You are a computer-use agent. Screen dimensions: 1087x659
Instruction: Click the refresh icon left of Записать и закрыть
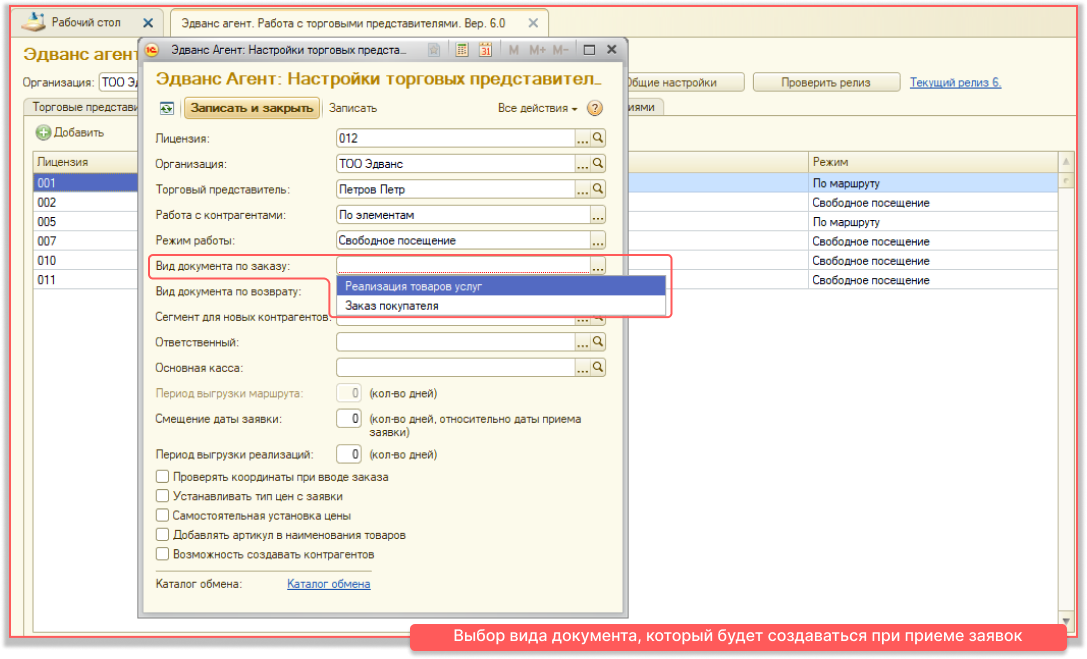167,108
